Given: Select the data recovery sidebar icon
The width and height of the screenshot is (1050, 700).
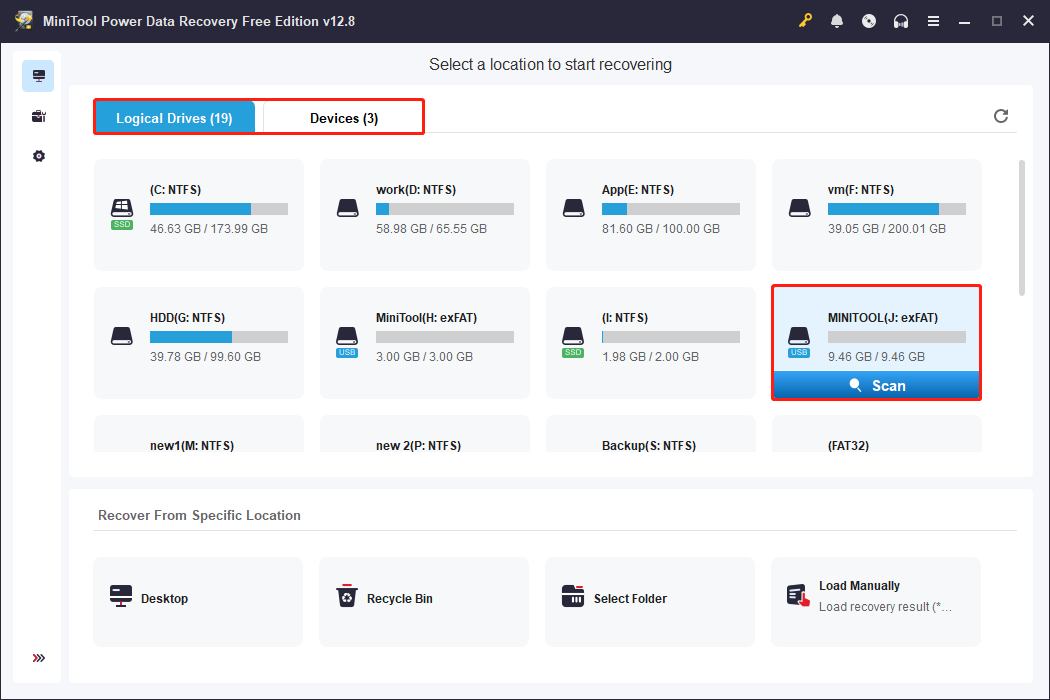Looking at the screenshot, I should click(x=38, y=75).
